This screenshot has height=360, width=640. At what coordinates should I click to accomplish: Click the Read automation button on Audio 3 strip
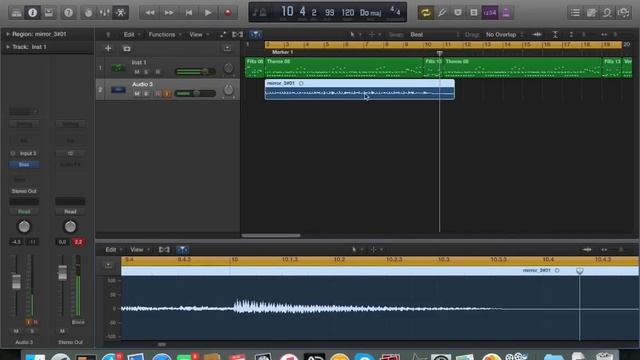coord(24,211)
